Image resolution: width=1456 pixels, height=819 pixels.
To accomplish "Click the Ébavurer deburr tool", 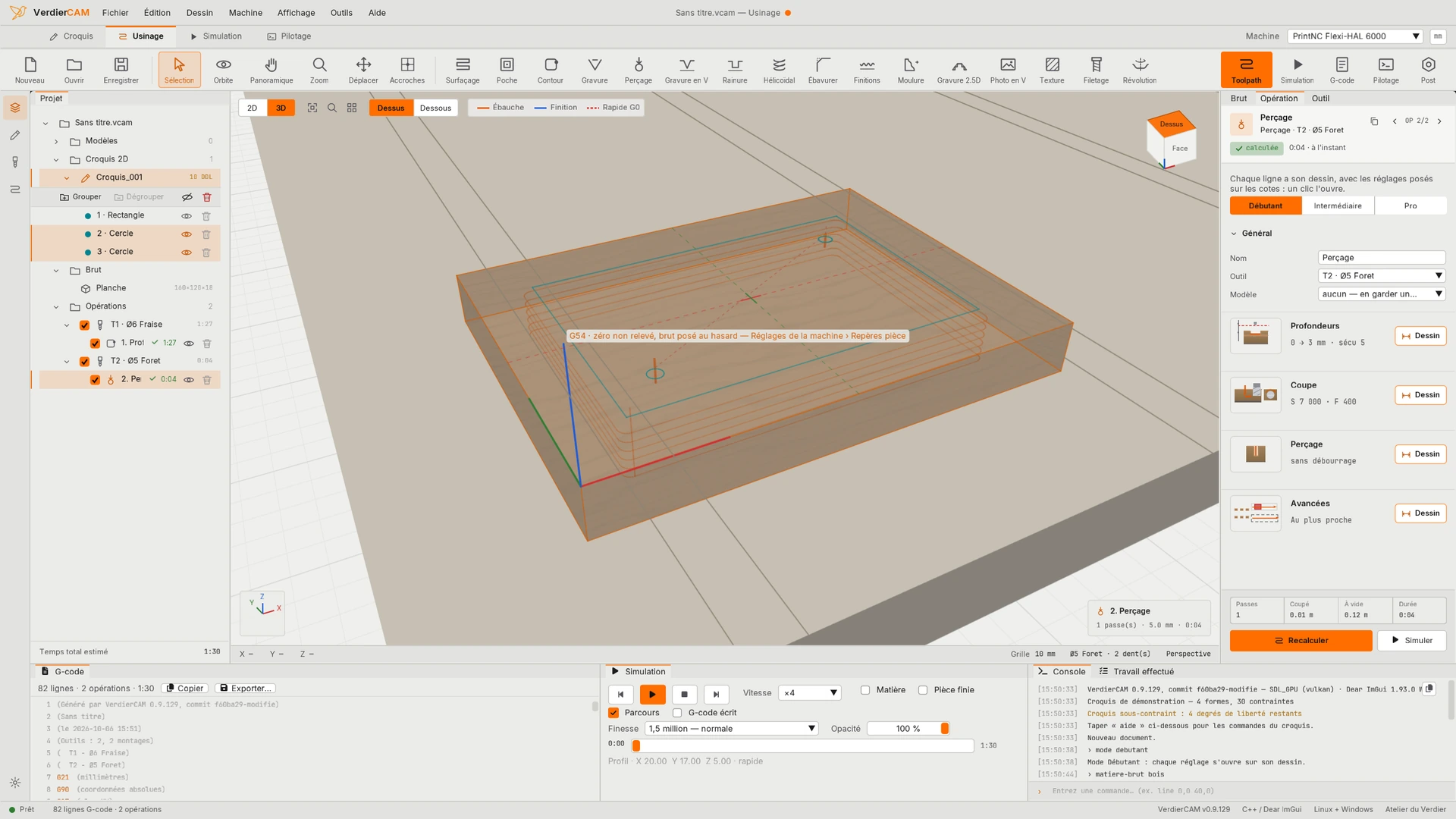I will coord(823,70).
